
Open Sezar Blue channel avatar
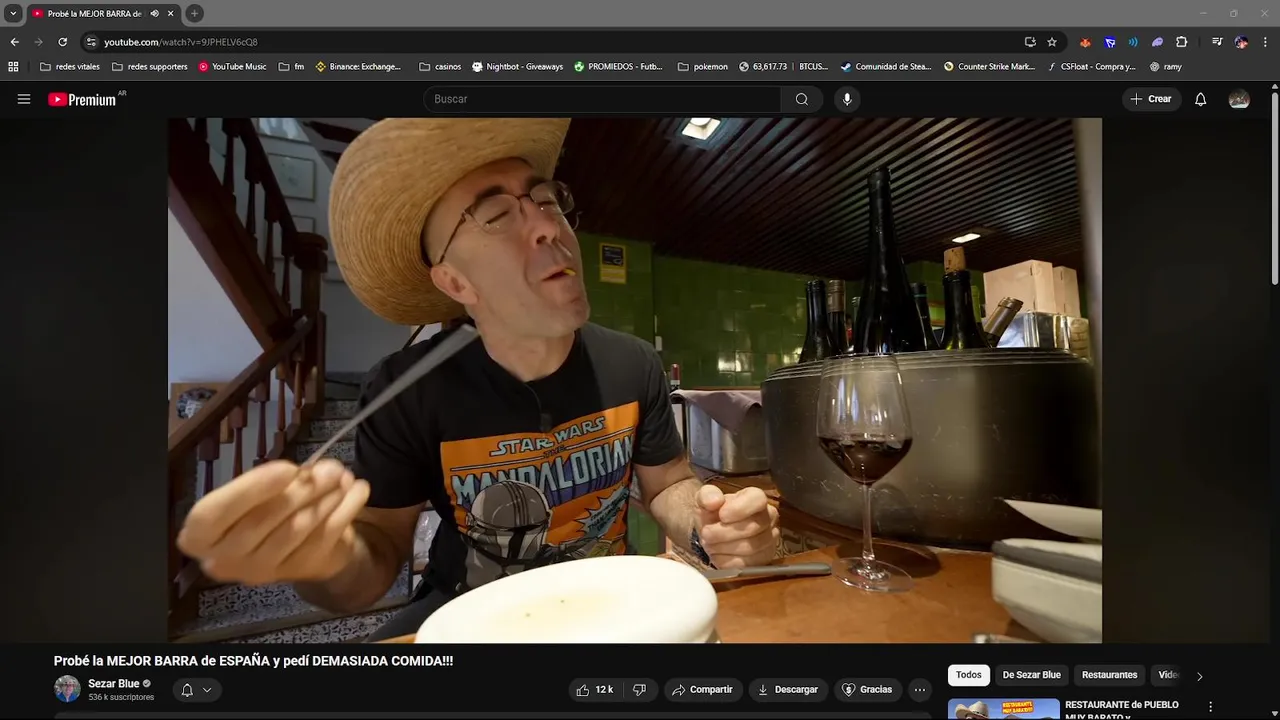pyautogui.click(x=67, y=689)
